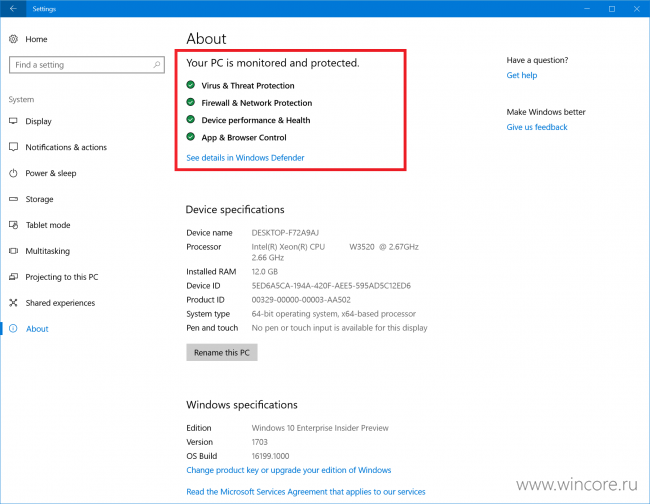Click the Shared experiences icon
The image size is (650, 504).
pos(13,303)
